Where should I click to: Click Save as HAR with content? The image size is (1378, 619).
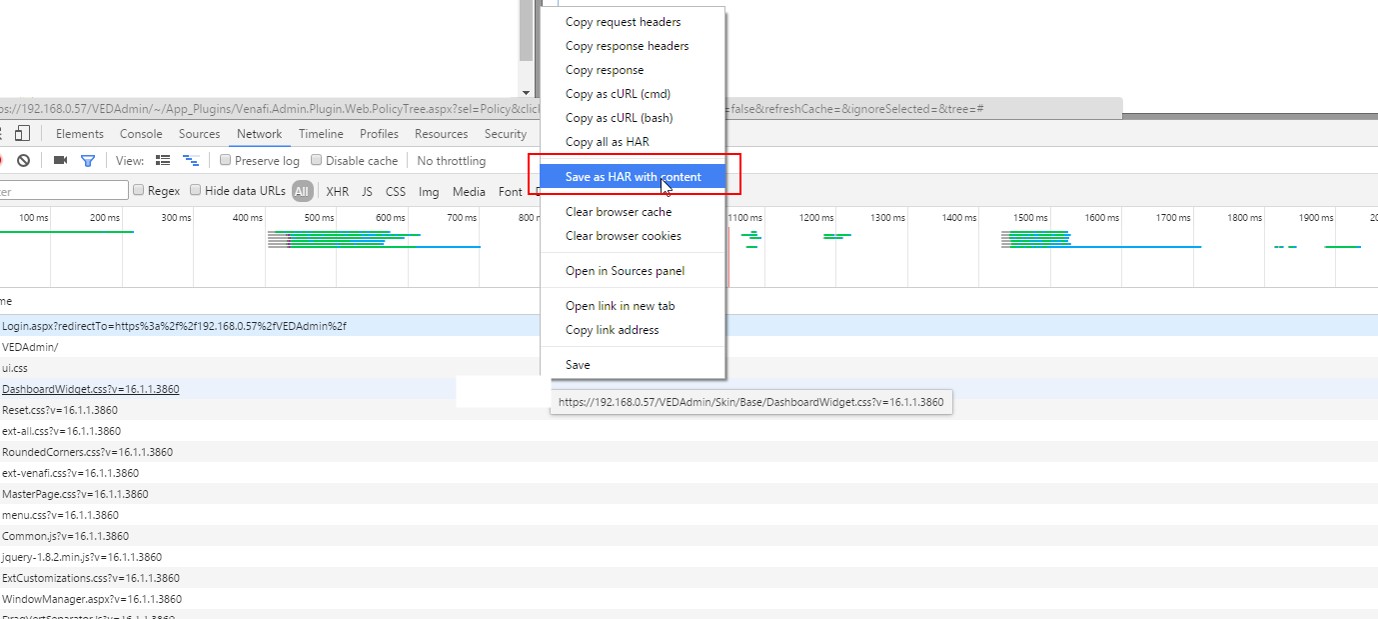(x=633, y=177)
